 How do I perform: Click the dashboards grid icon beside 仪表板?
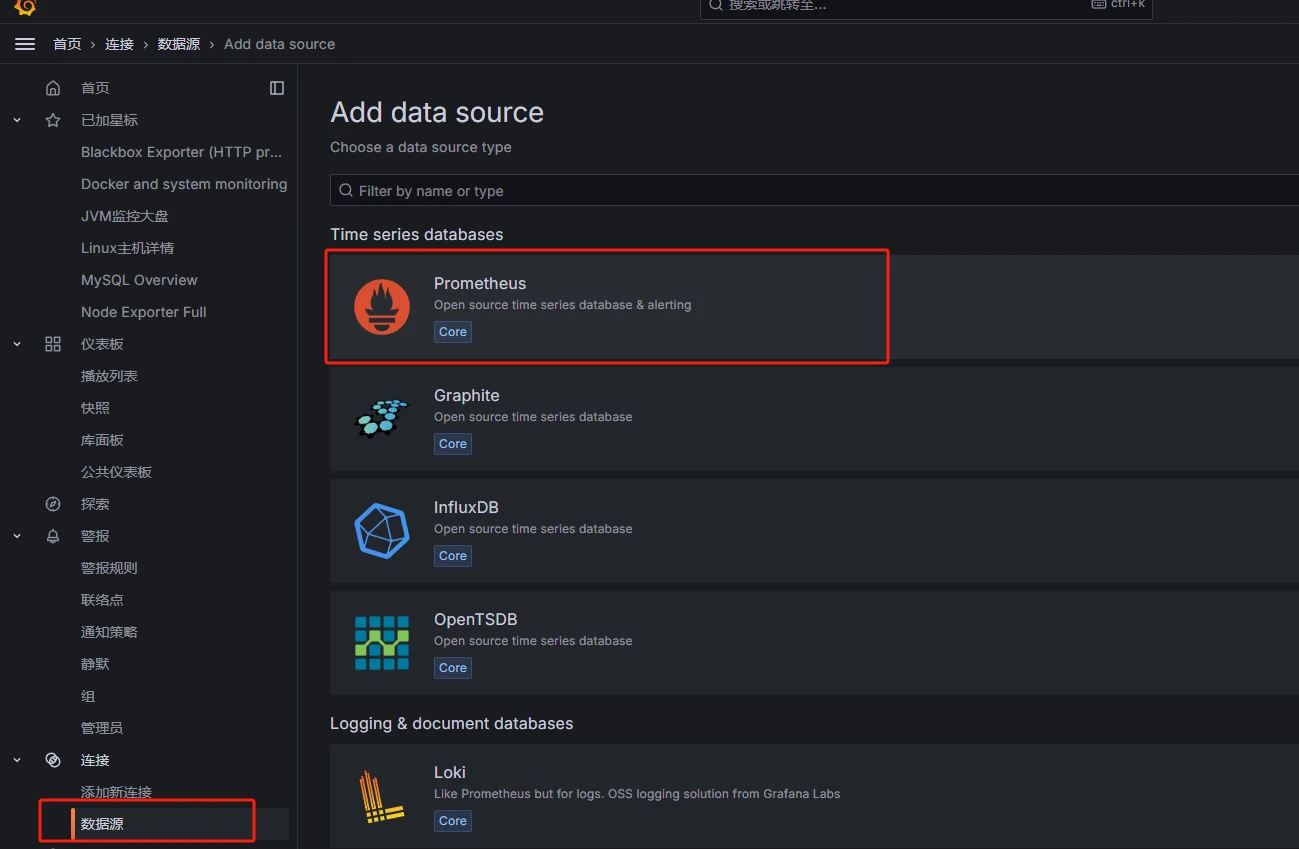point(53,344)
